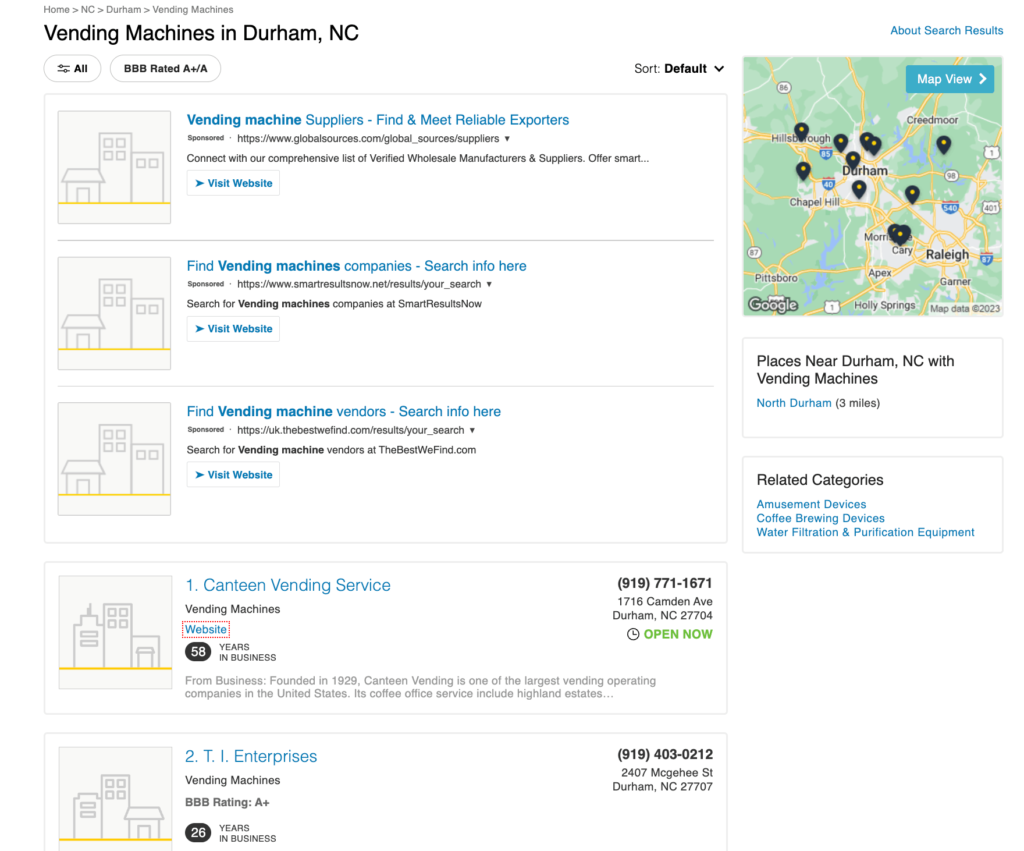Screen dimensions: 1024x851
Task: Click Visit Website on the TheBestWeFind ad
Action: [233, 474]
